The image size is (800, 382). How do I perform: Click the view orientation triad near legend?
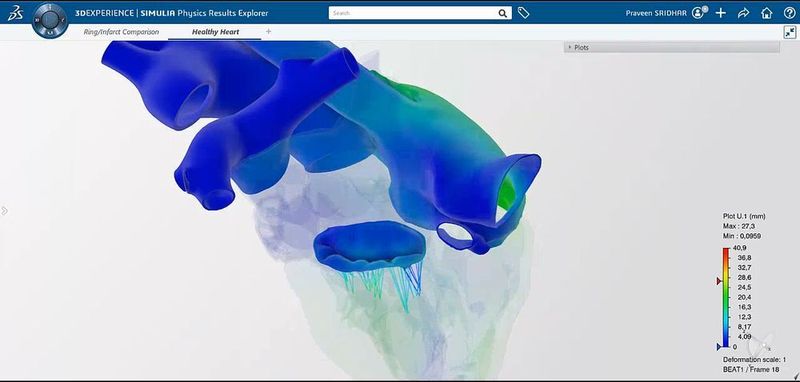[762, 346]
